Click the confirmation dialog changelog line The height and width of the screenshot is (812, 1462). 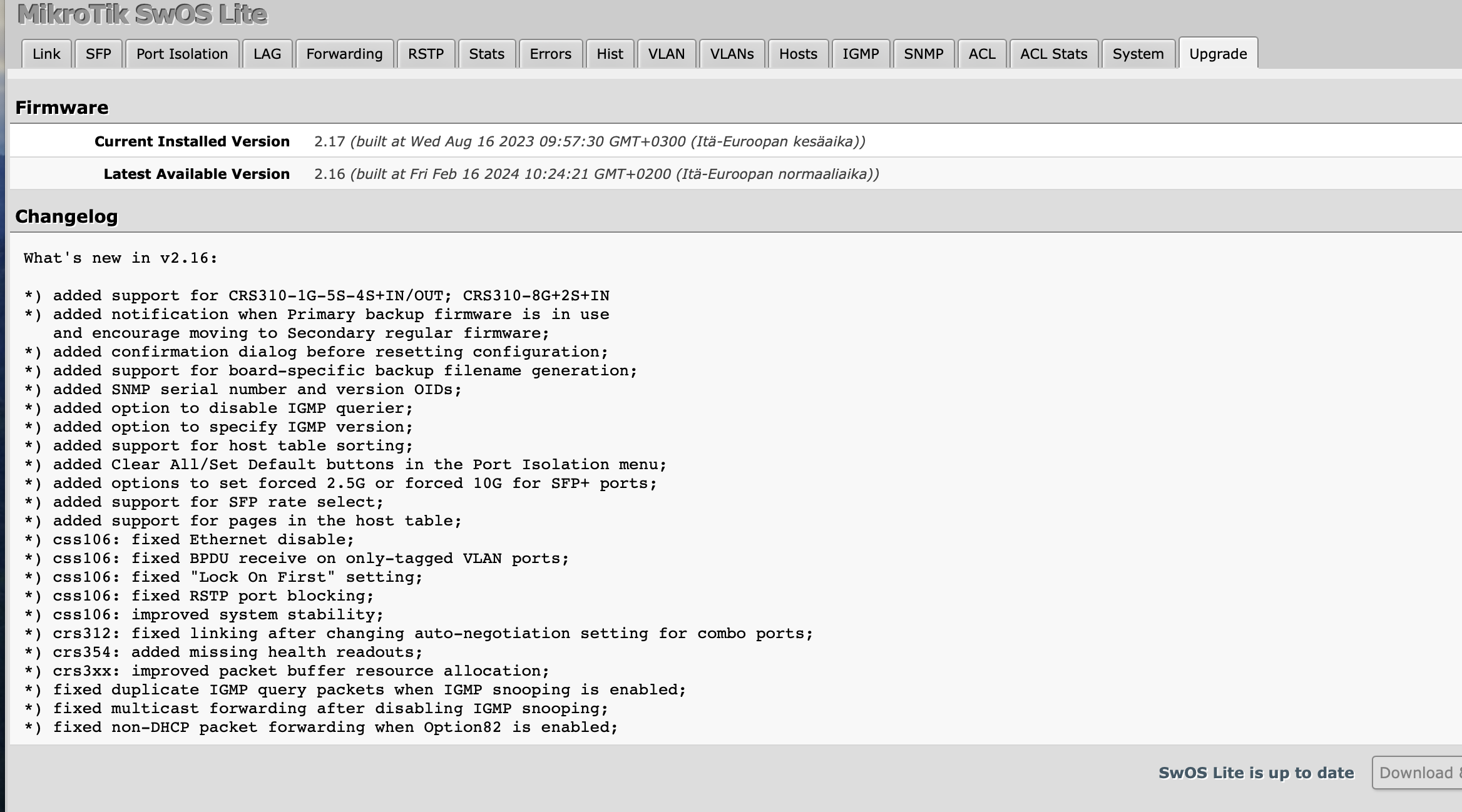pyautogui.click(x=316, y=352)
